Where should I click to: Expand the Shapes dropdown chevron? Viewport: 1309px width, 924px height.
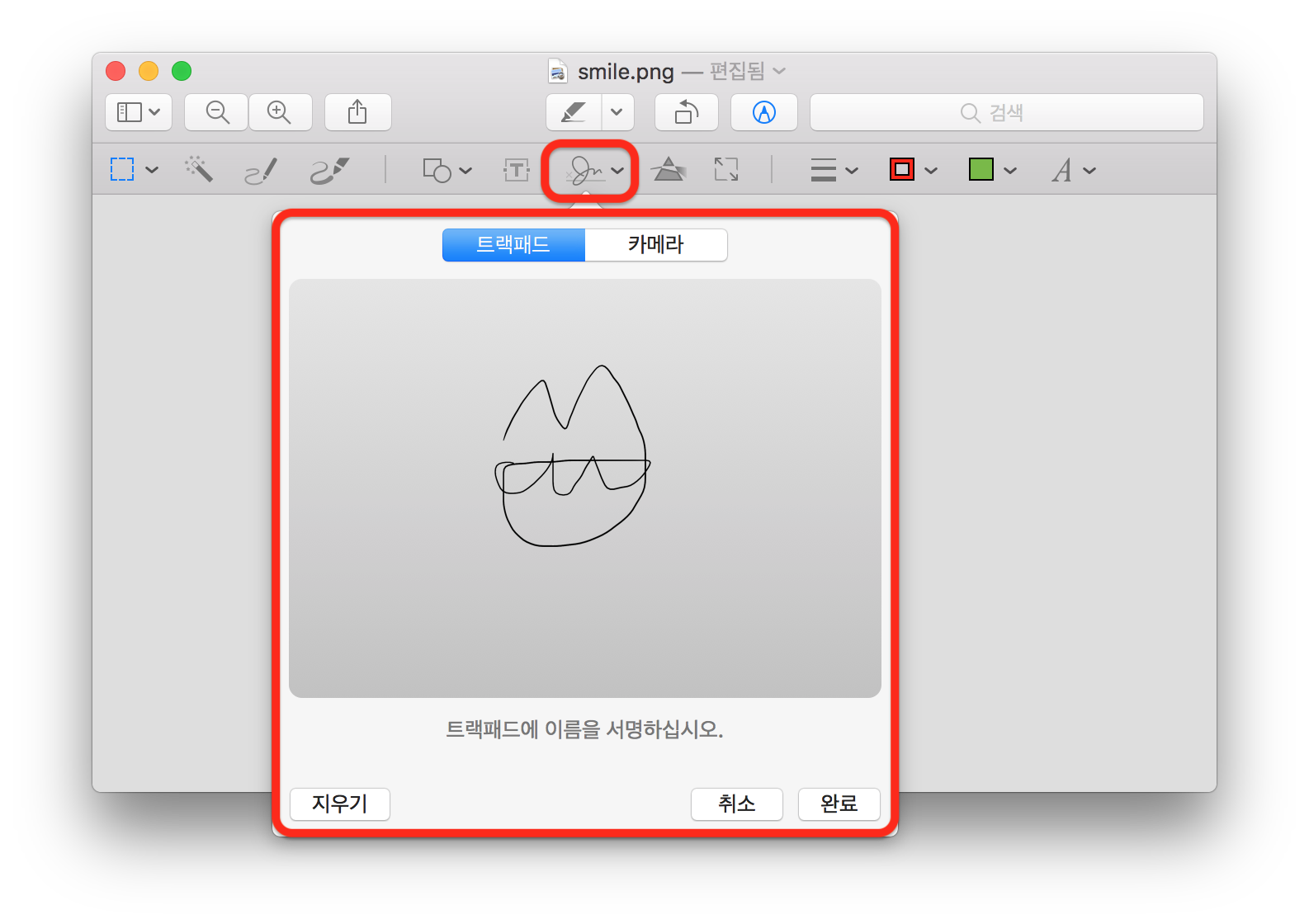click(x=465, y=171)
